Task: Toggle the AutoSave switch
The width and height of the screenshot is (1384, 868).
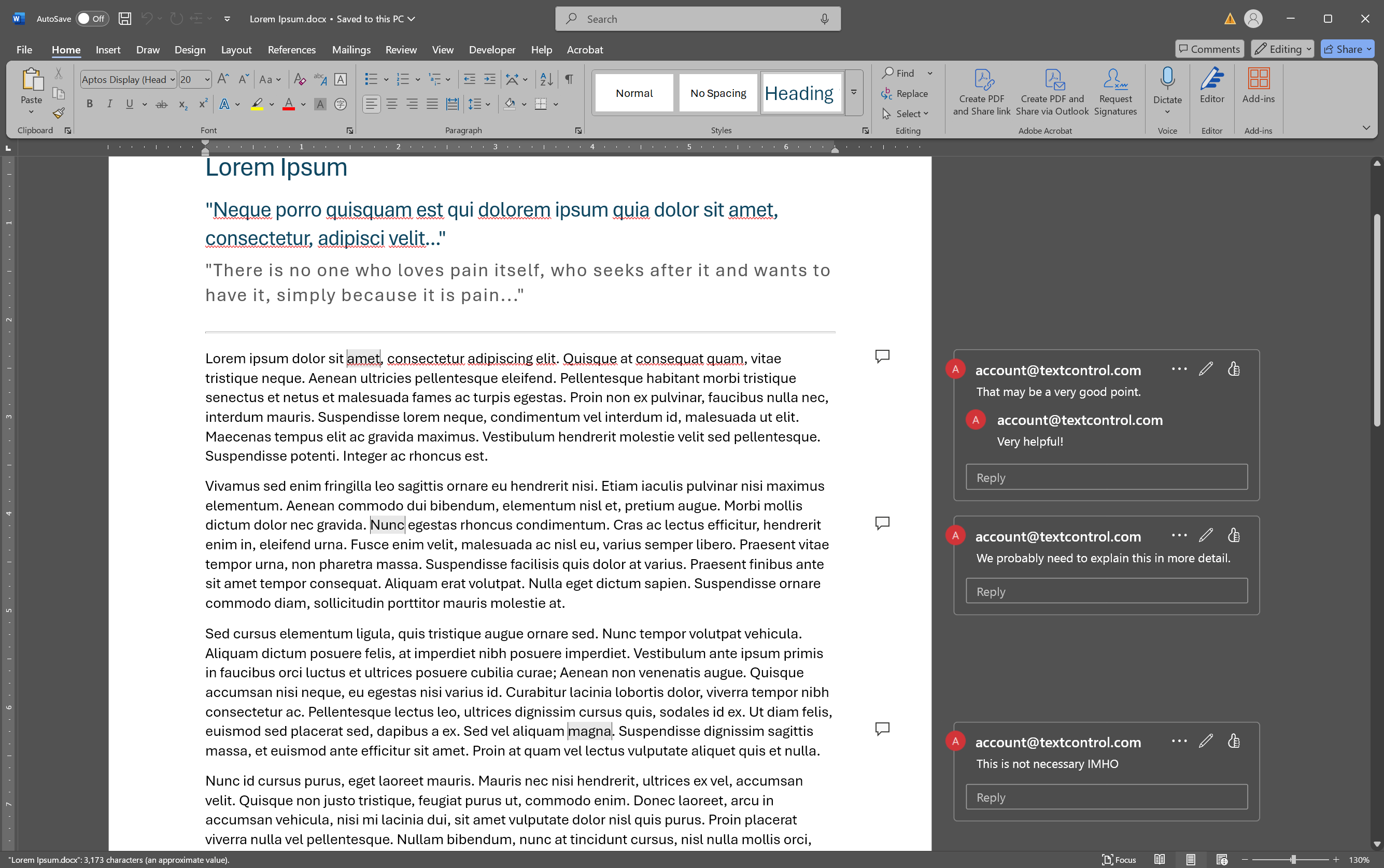Action: coord(92,18)
